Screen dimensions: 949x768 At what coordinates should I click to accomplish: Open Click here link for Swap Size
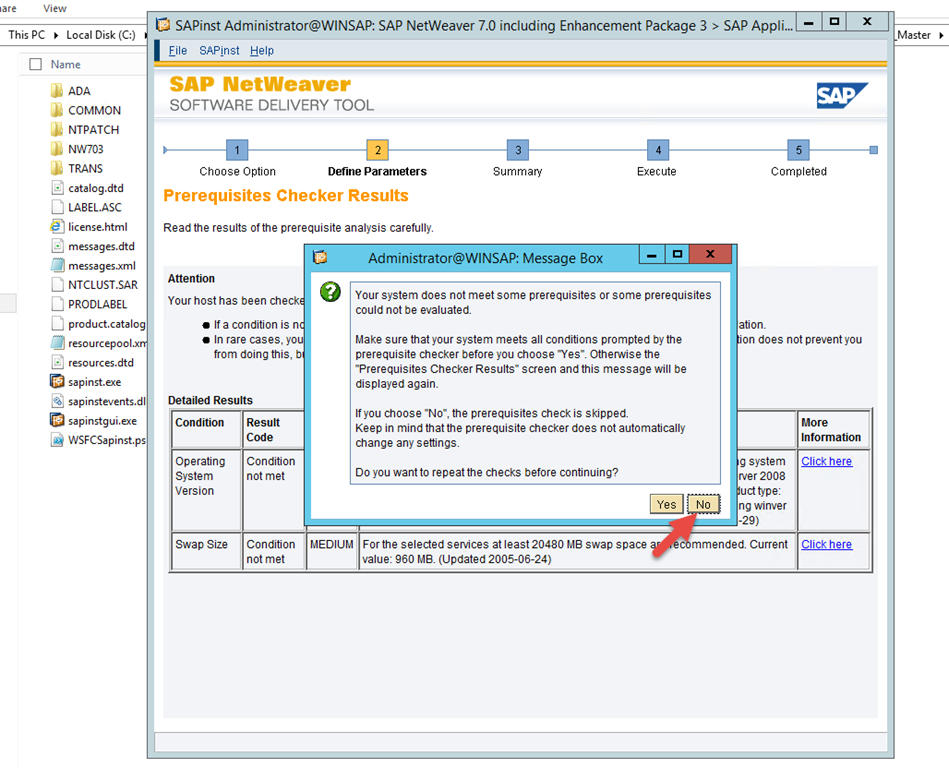pyautogui.click(x=826, y=544)
